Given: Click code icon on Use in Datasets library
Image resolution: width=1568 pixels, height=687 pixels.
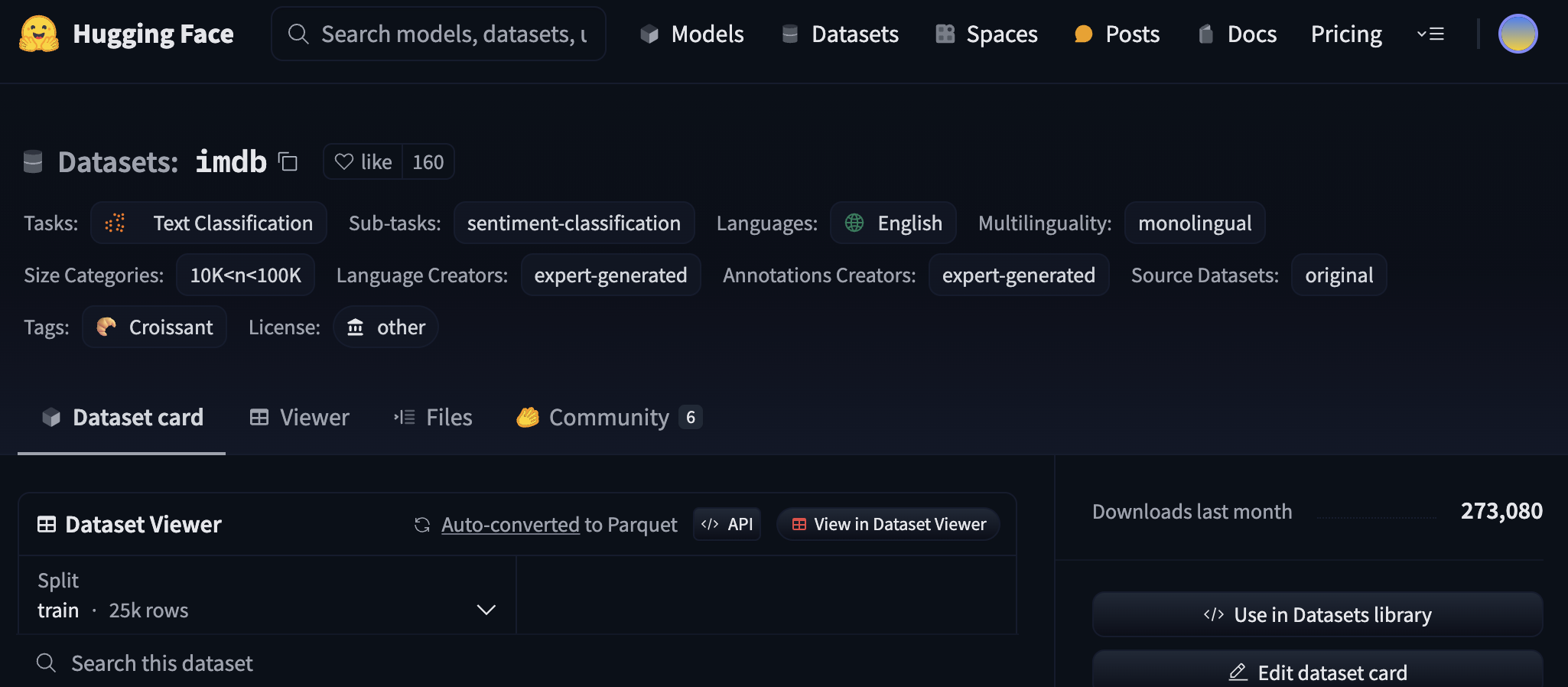Looking at the screenshot, I should 1214,614.
